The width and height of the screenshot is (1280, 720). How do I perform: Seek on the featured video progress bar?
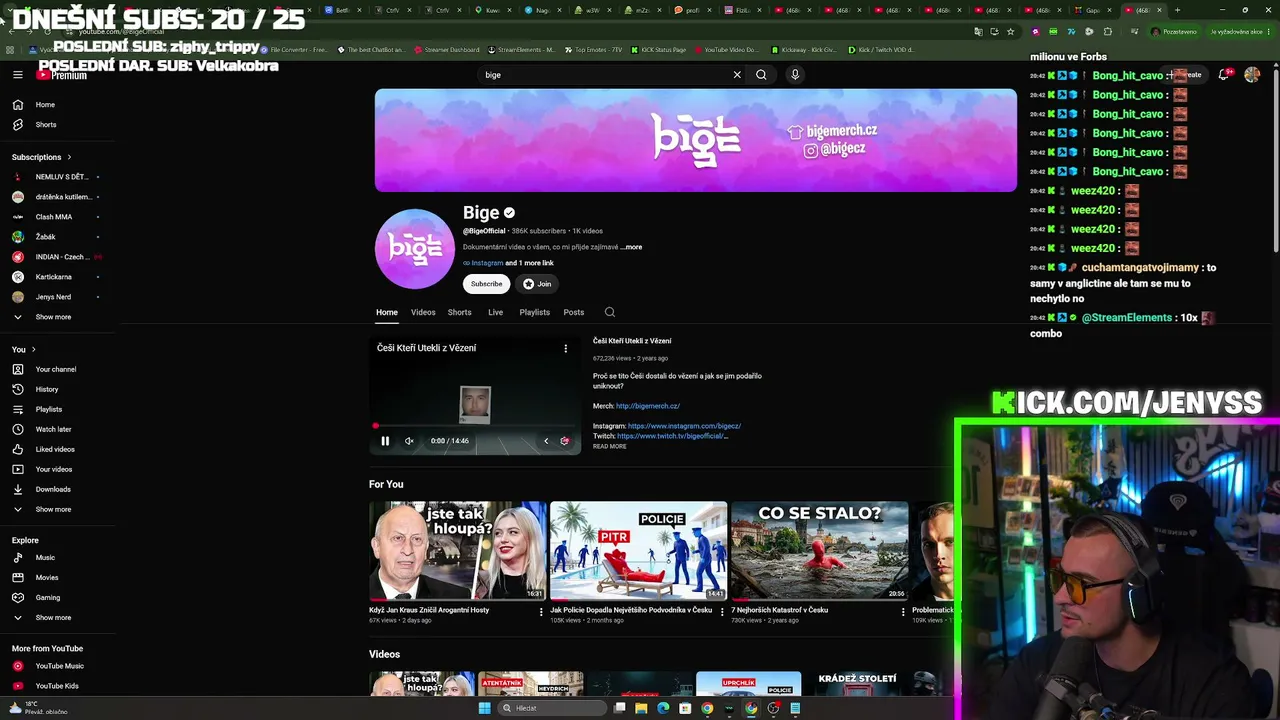475,426
